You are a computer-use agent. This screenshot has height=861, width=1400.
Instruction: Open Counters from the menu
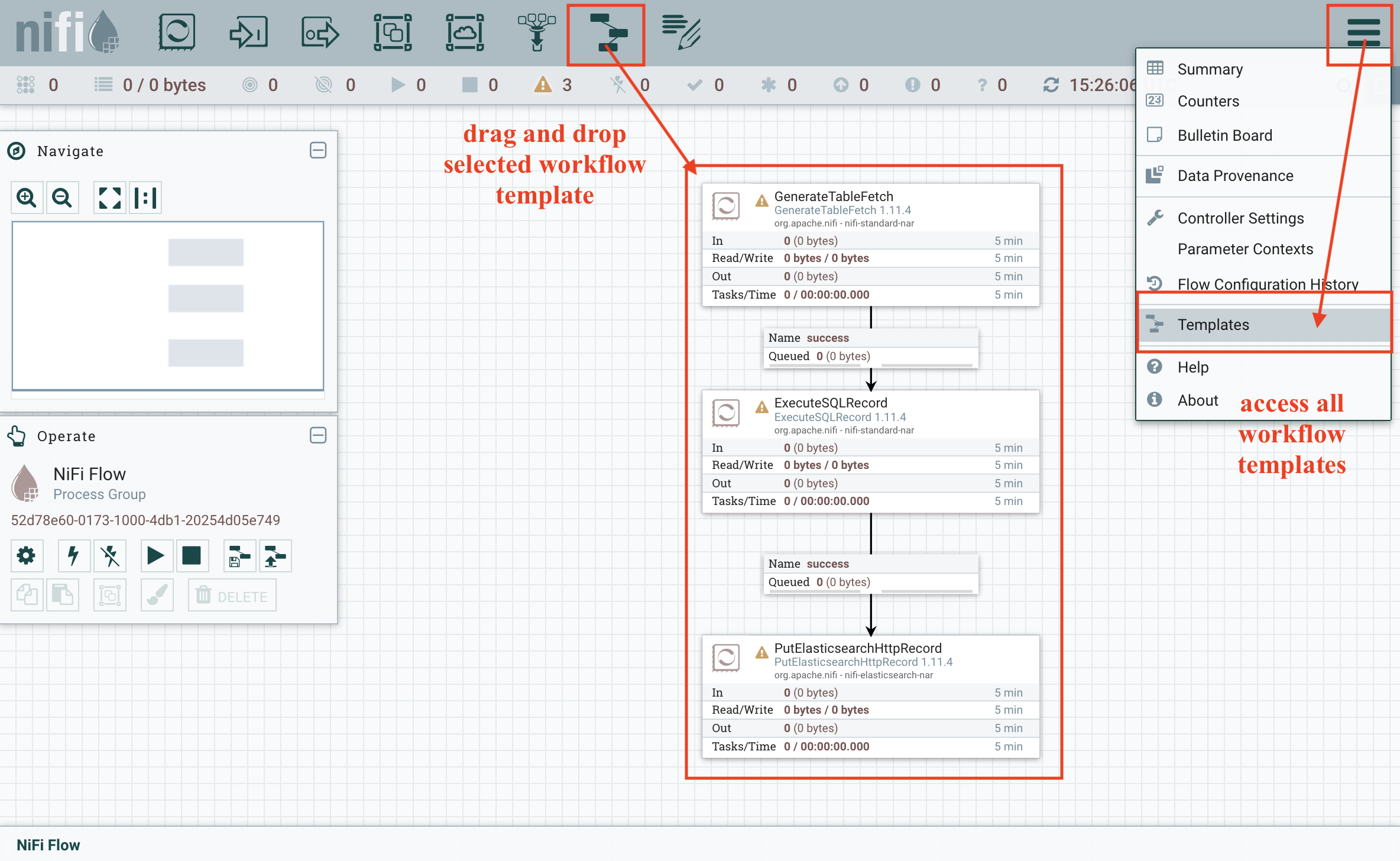1263,101
